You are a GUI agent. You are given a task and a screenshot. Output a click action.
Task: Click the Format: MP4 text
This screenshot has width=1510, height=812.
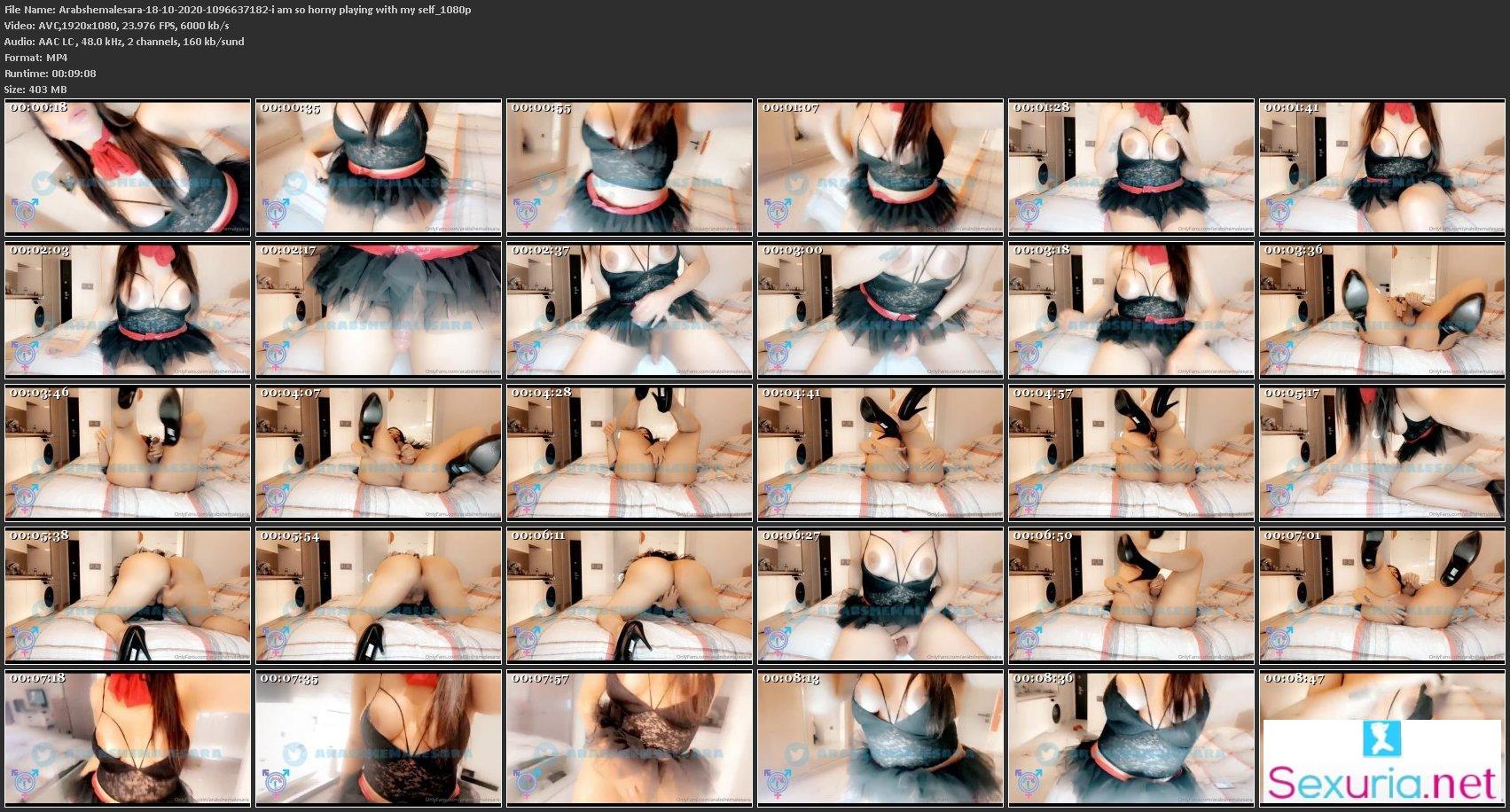pos(35,58)
